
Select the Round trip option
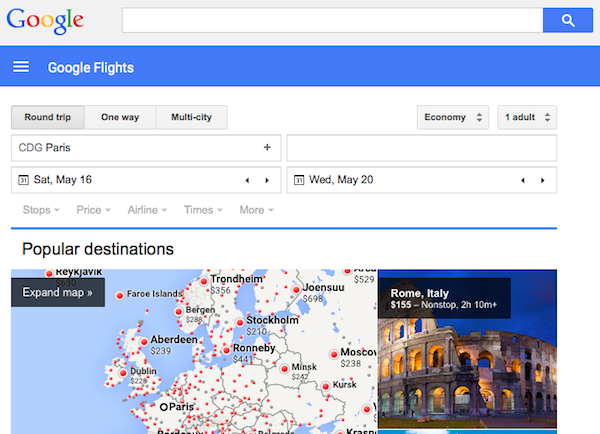click(x=47, y=117)
